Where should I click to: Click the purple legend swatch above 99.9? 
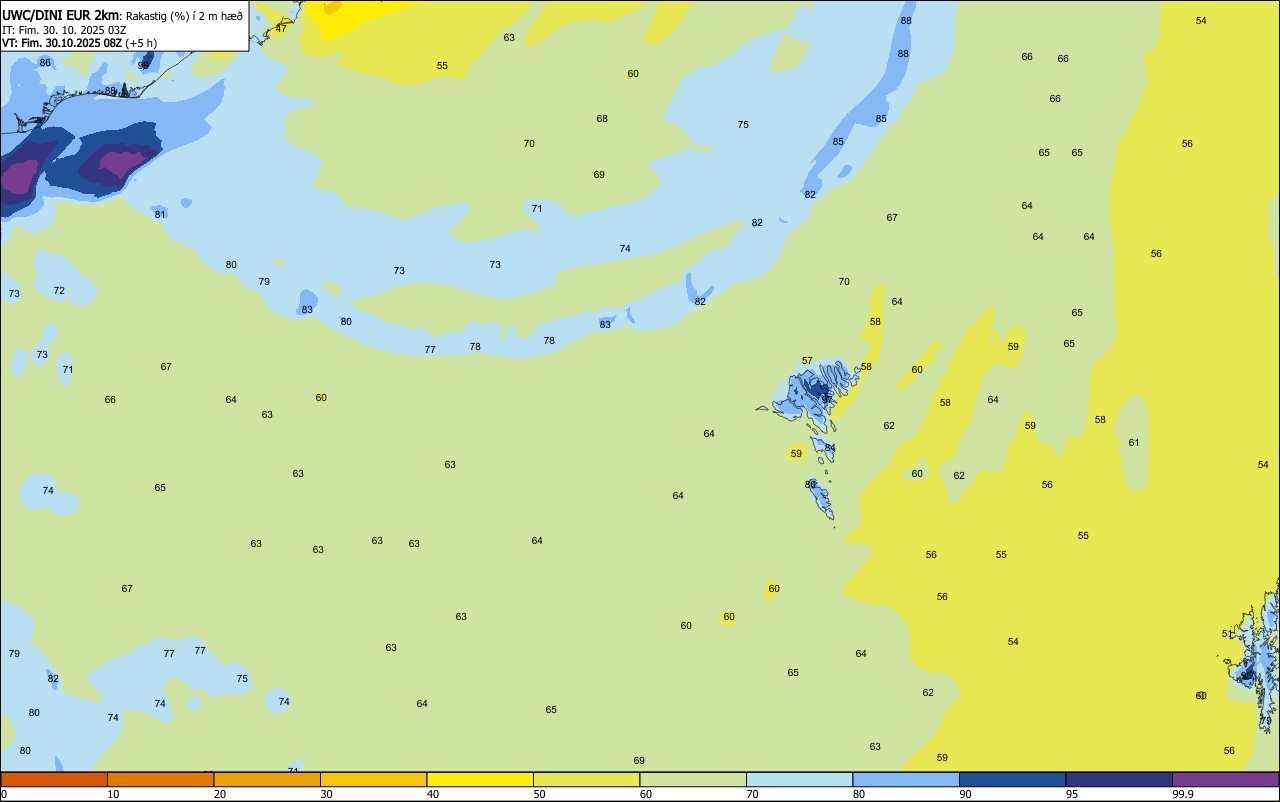pos(1225,779)
